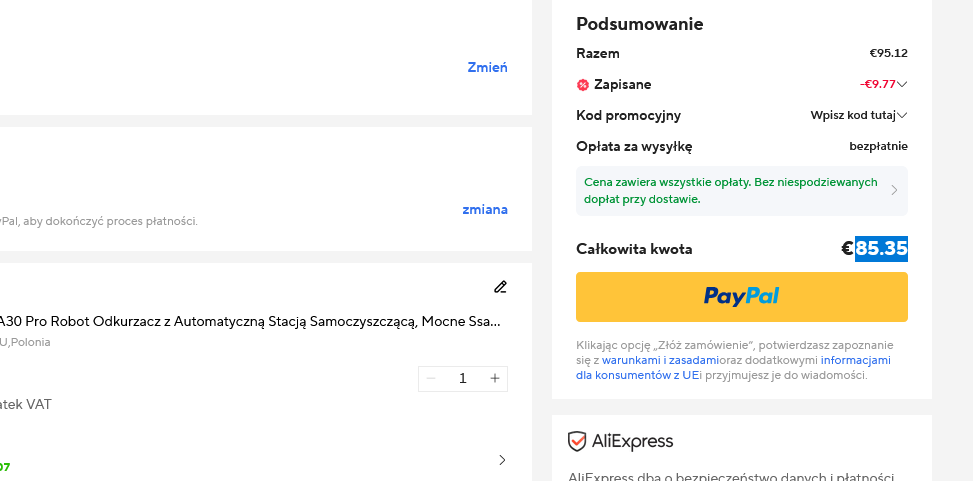Click the "Zmień" link
Image resolution: width=973 pixels, height=481 pixels.
487,67
